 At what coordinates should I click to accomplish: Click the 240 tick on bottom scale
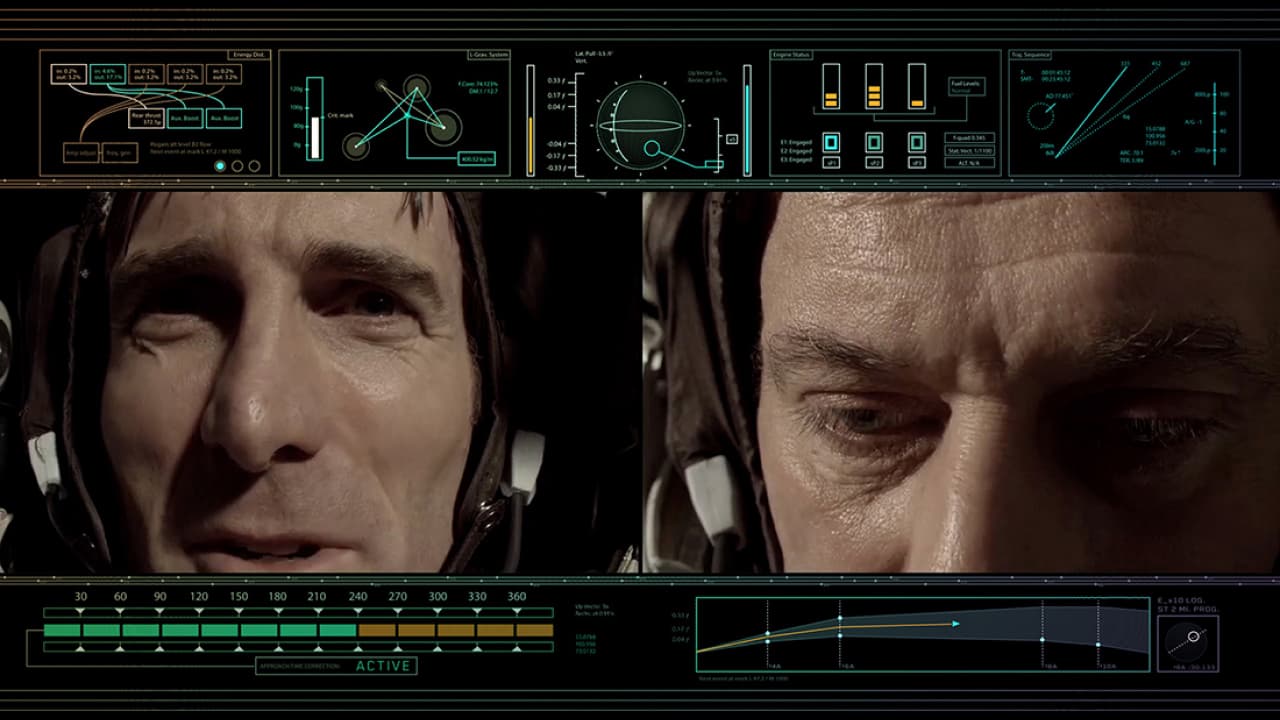(358, 597)
